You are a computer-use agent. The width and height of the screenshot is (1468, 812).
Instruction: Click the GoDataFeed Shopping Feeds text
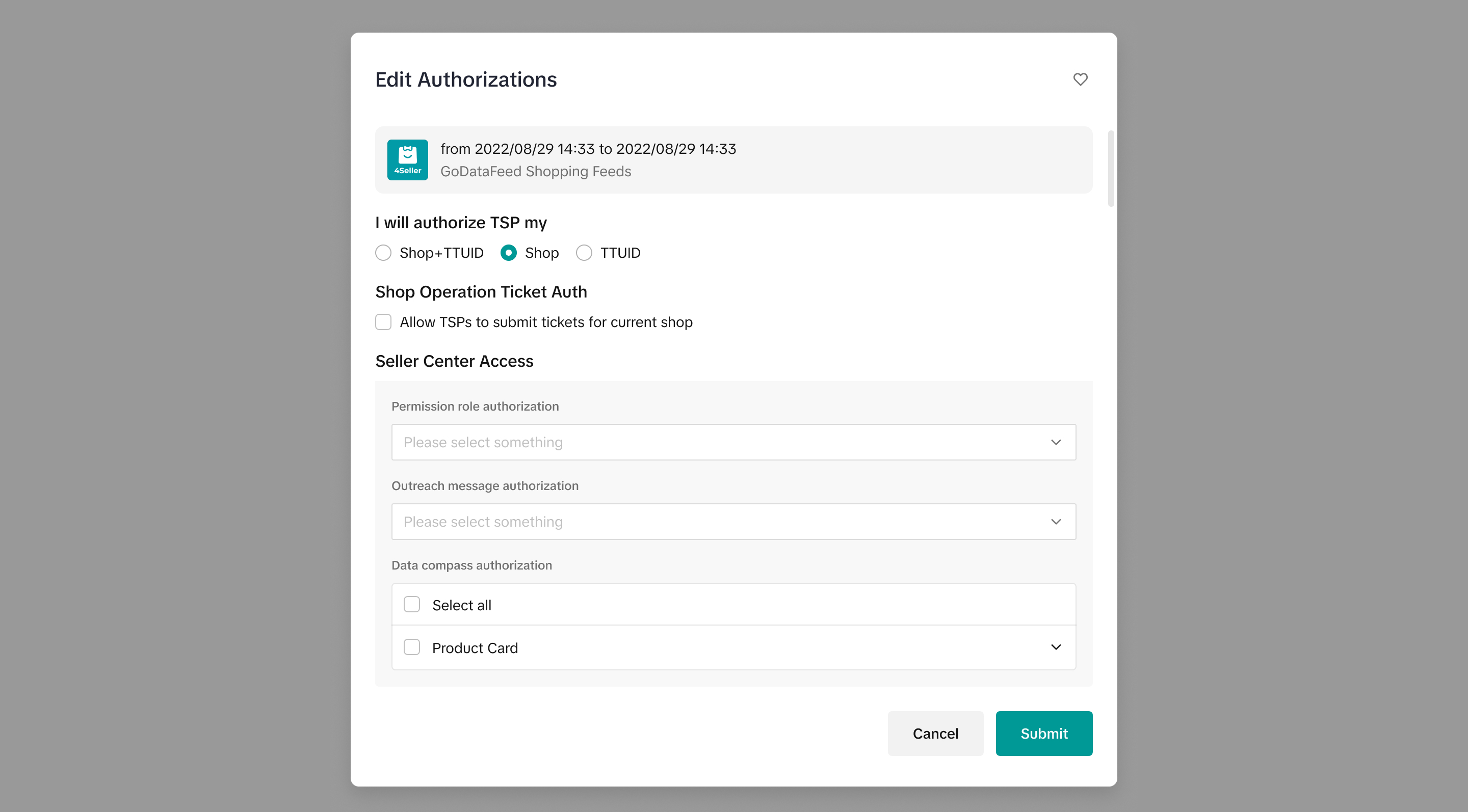[536, 171]
